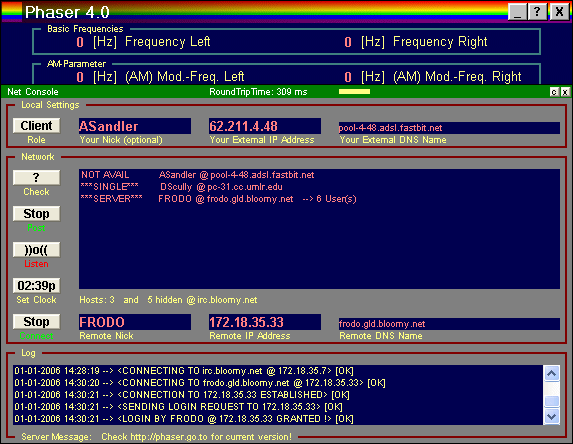Click the log line 'CONNECTING TO frodo.gld.bloomy.net'
Viewport: 573px width, 444px height.
tap(200, 383)
